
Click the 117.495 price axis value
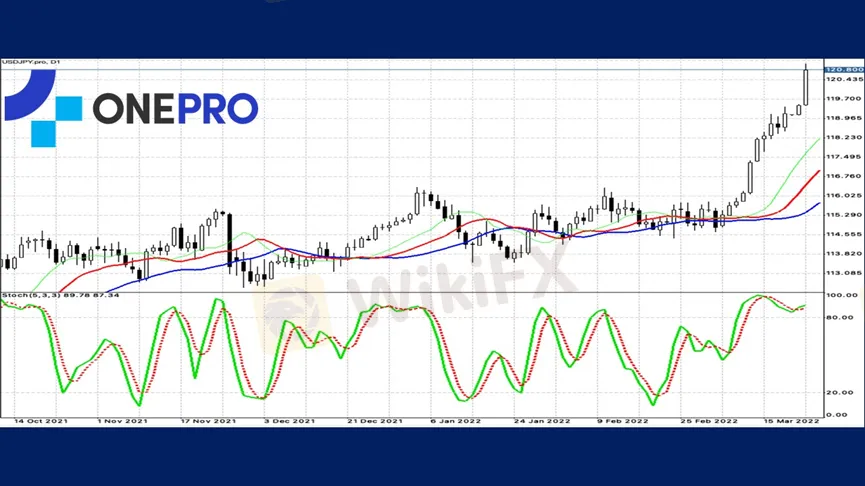point(844,157)
